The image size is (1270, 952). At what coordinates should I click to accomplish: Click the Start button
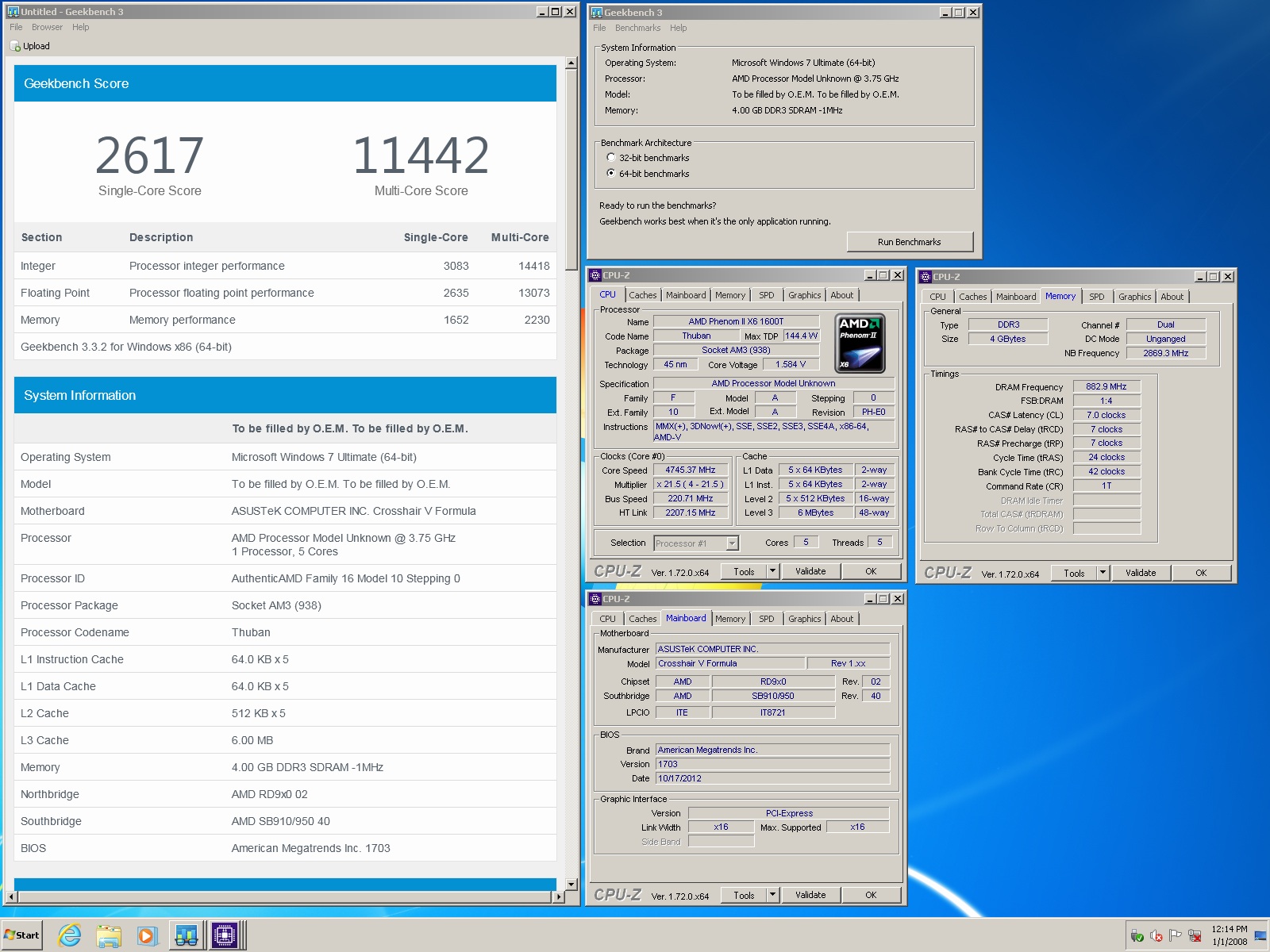22,935
